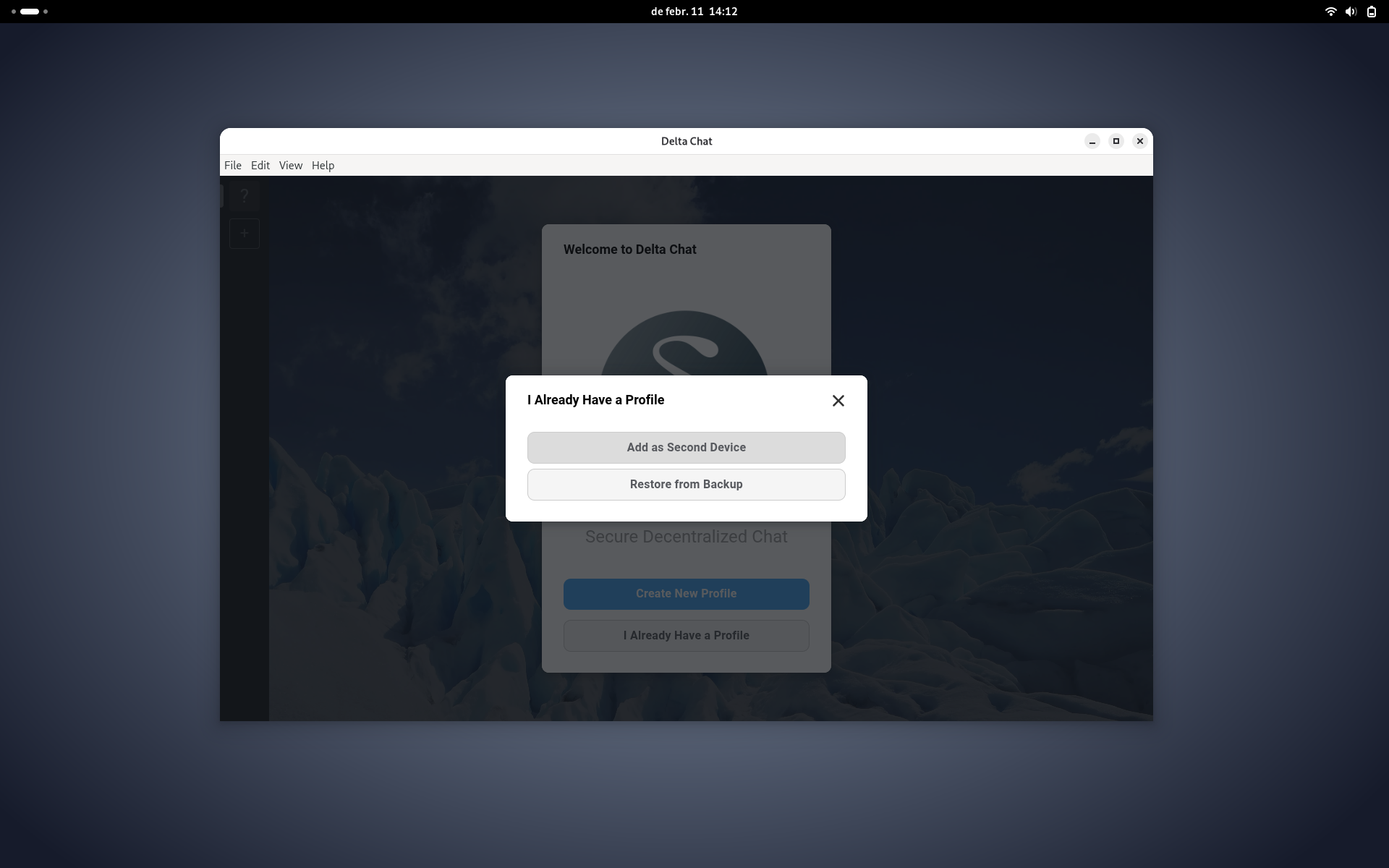
Task: Open the View menu
Action: 291,165
